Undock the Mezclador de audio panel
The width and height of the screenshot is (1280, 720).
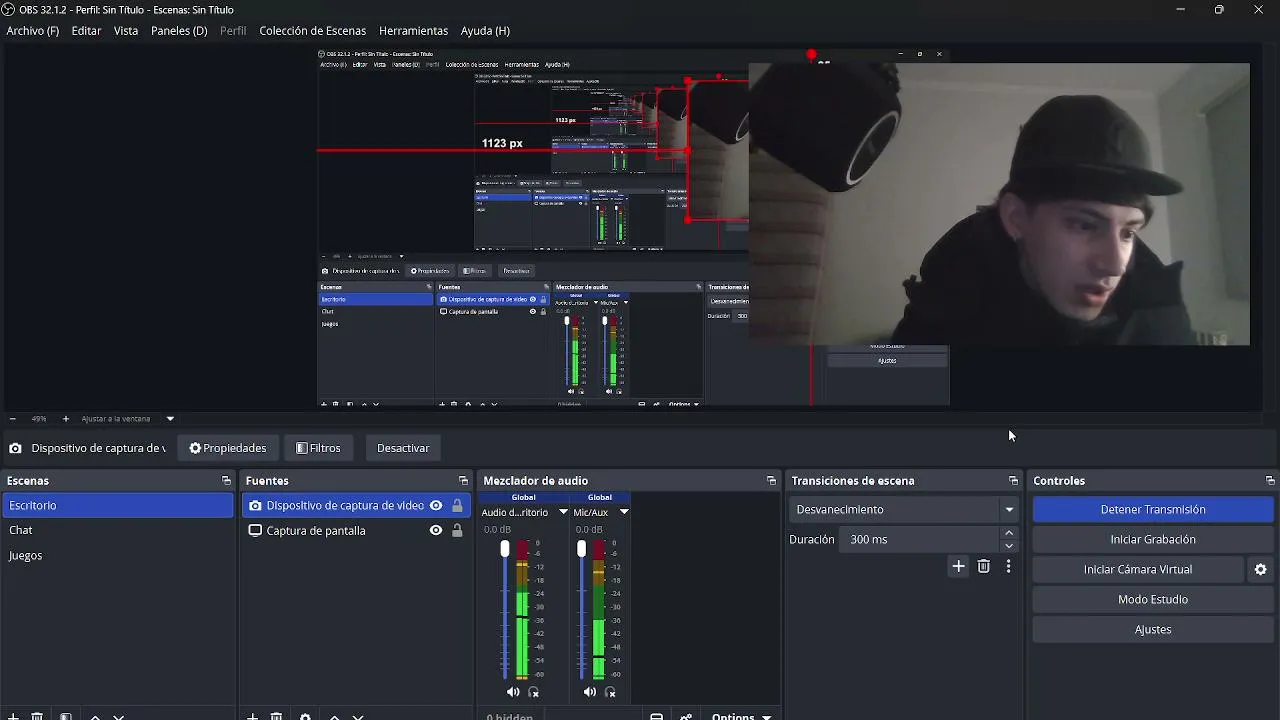[x=771, y=481]
